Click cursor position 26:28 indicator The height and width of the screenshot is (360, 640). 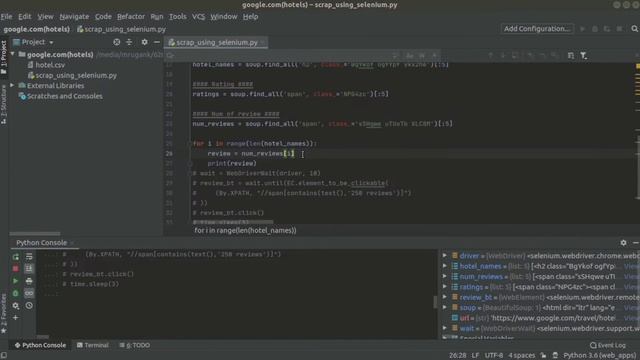click(458, 356)
